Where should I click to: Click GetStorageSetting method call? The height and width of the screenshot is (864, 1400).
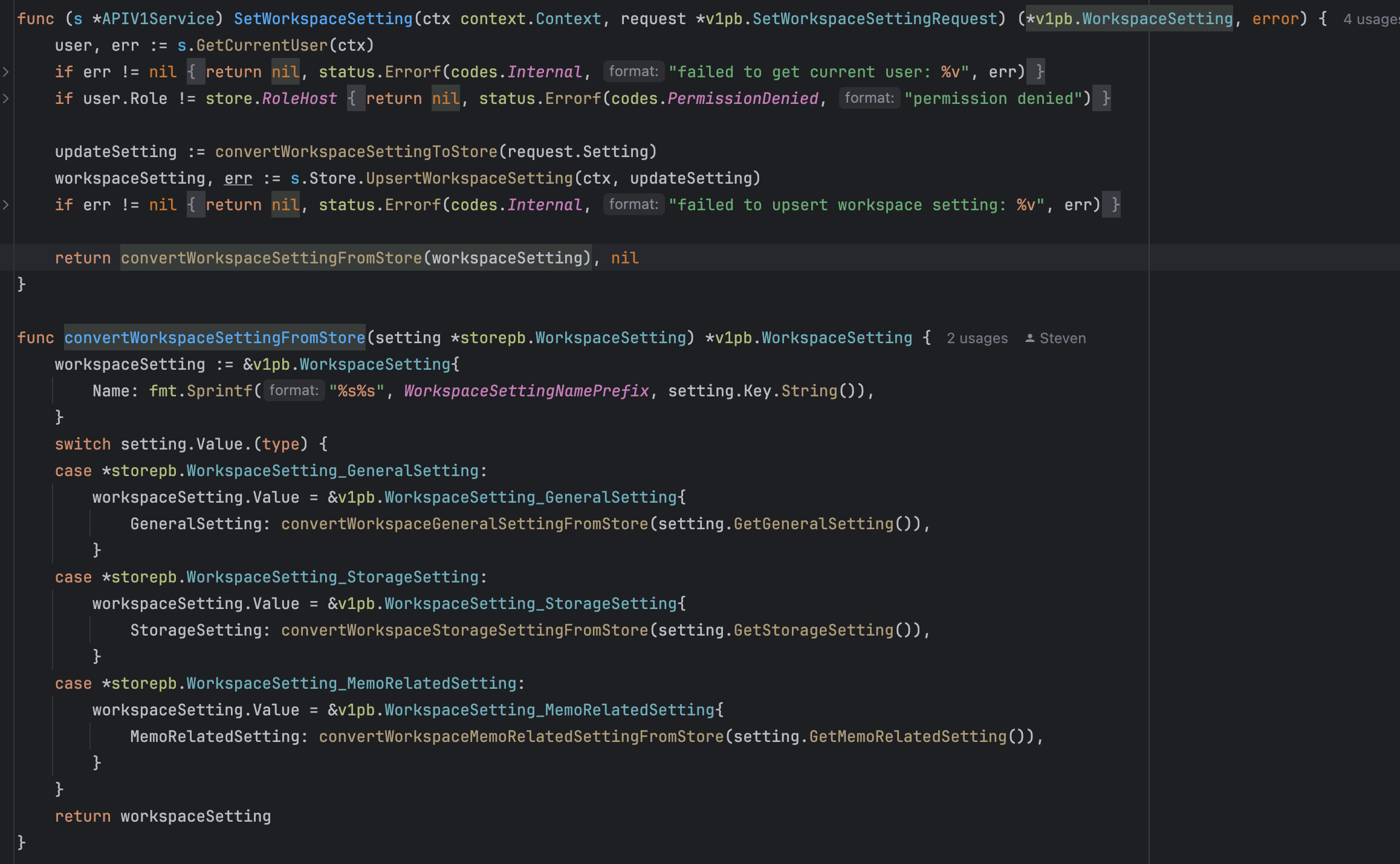coord(814,630)
